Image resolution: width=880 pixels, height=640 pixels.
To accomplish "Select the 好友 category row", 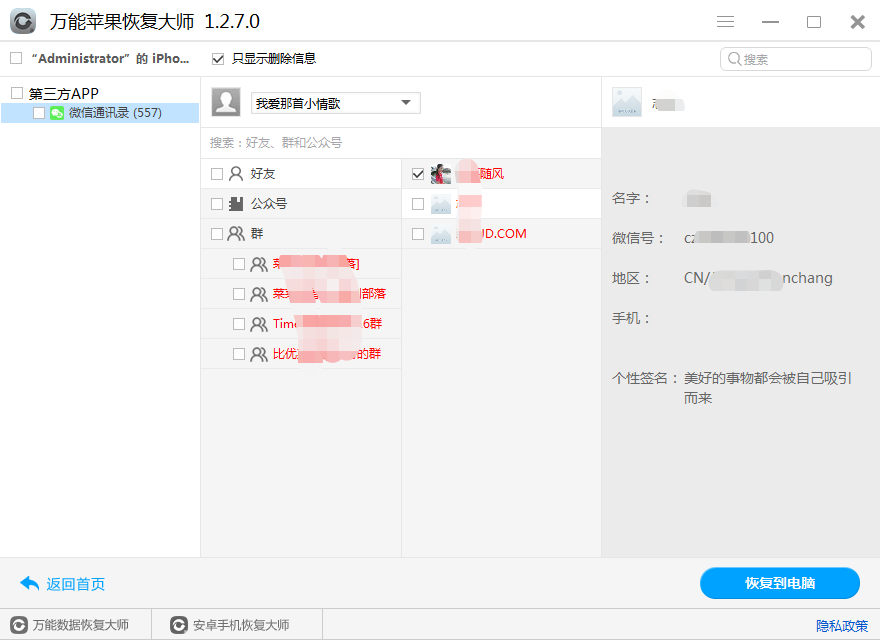I will coord(301,174).
